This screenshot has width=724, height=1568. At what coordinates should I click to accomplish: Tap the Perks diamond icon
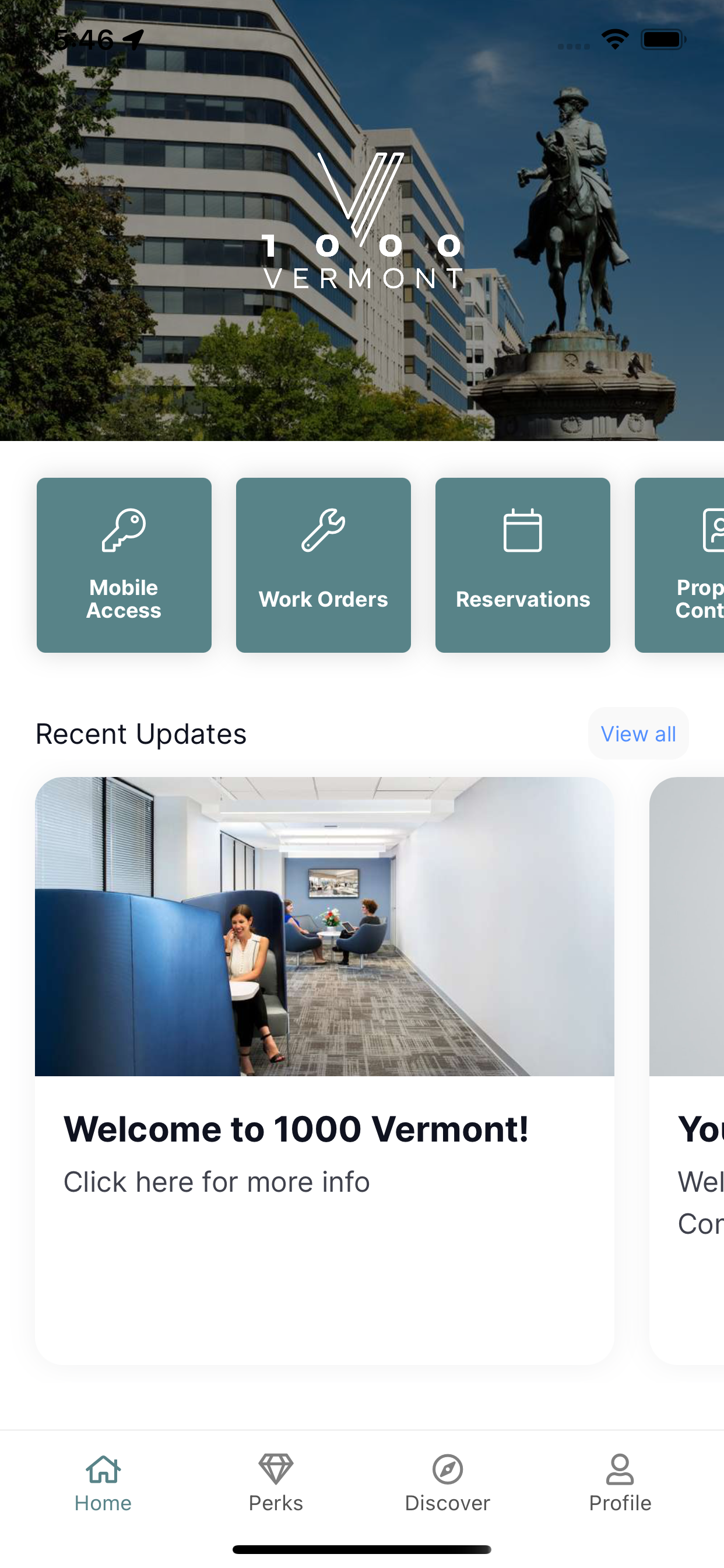point(276,1469)
